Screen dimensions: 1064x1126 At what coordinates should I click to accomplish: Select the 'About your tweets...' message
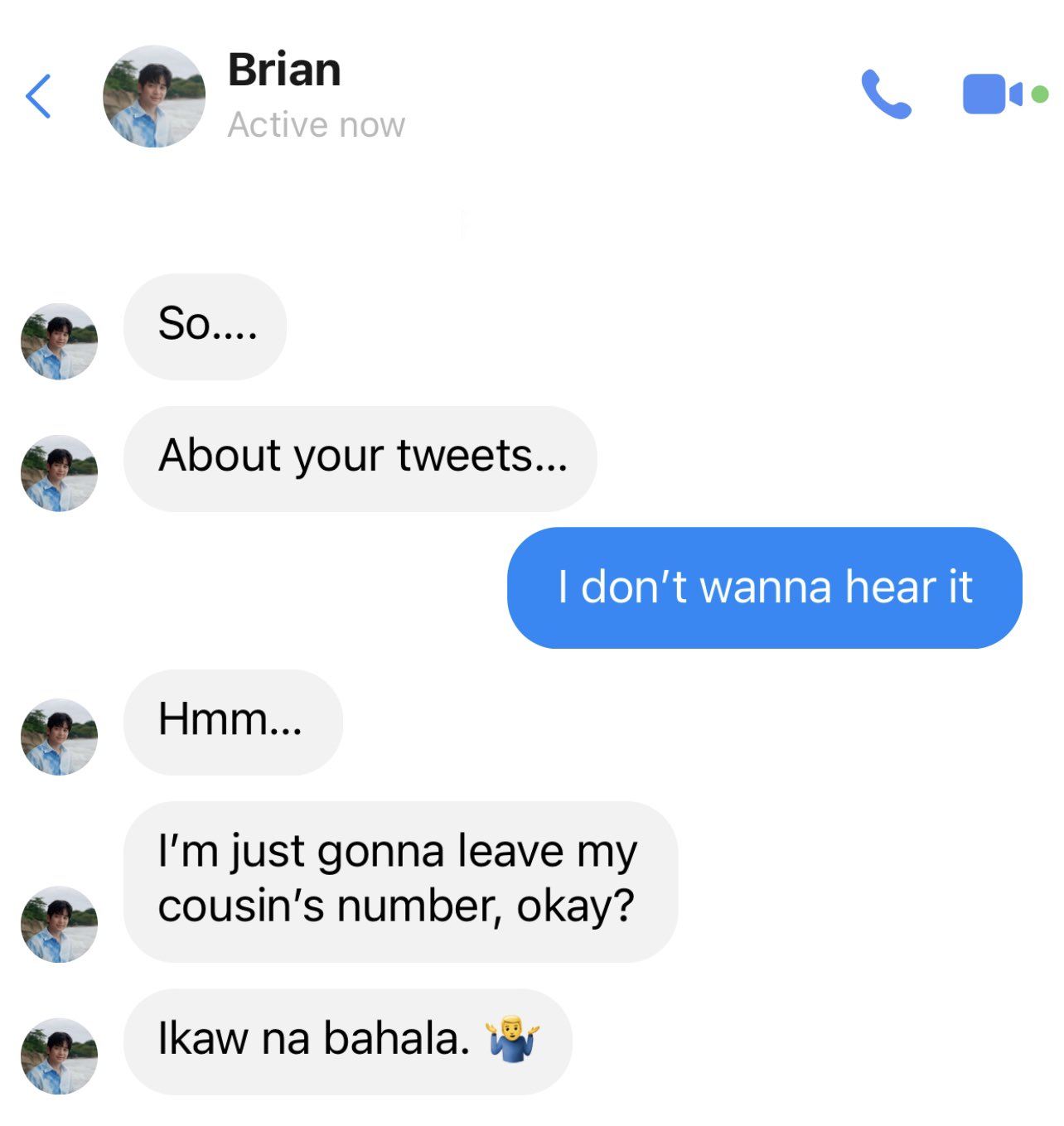point(360,458)
